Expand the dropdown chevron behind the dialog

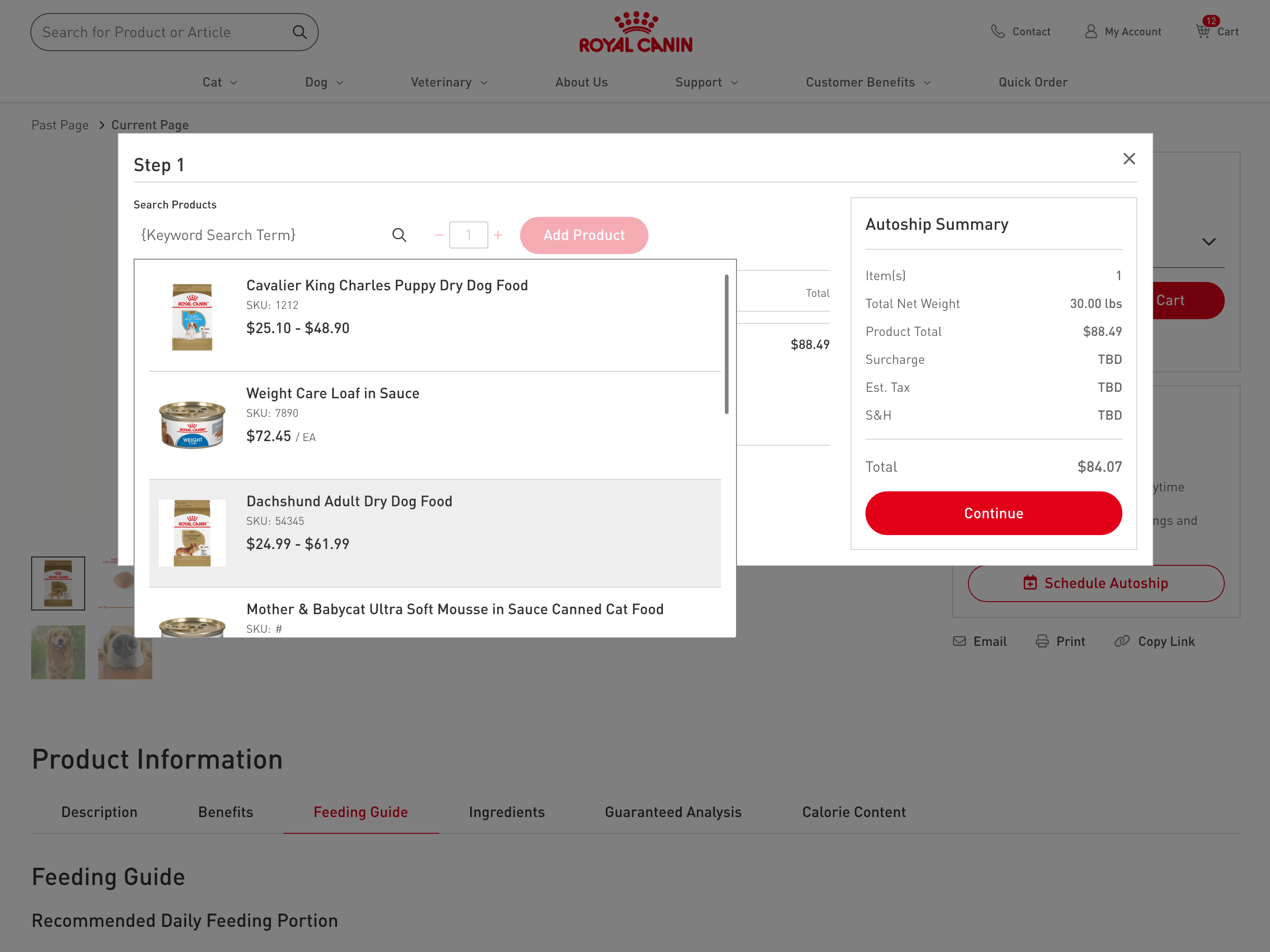click(x=1209, y=241)
